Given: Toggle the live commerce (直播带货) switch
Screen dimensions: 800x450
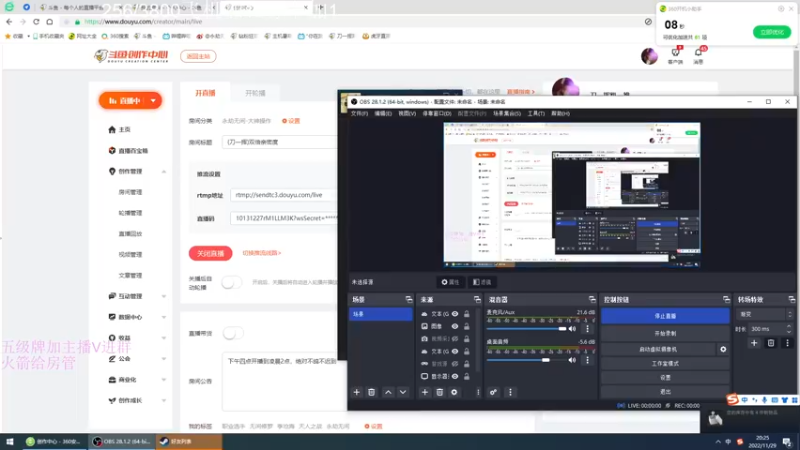Looking at the screenshot, I should coord(233,333).
